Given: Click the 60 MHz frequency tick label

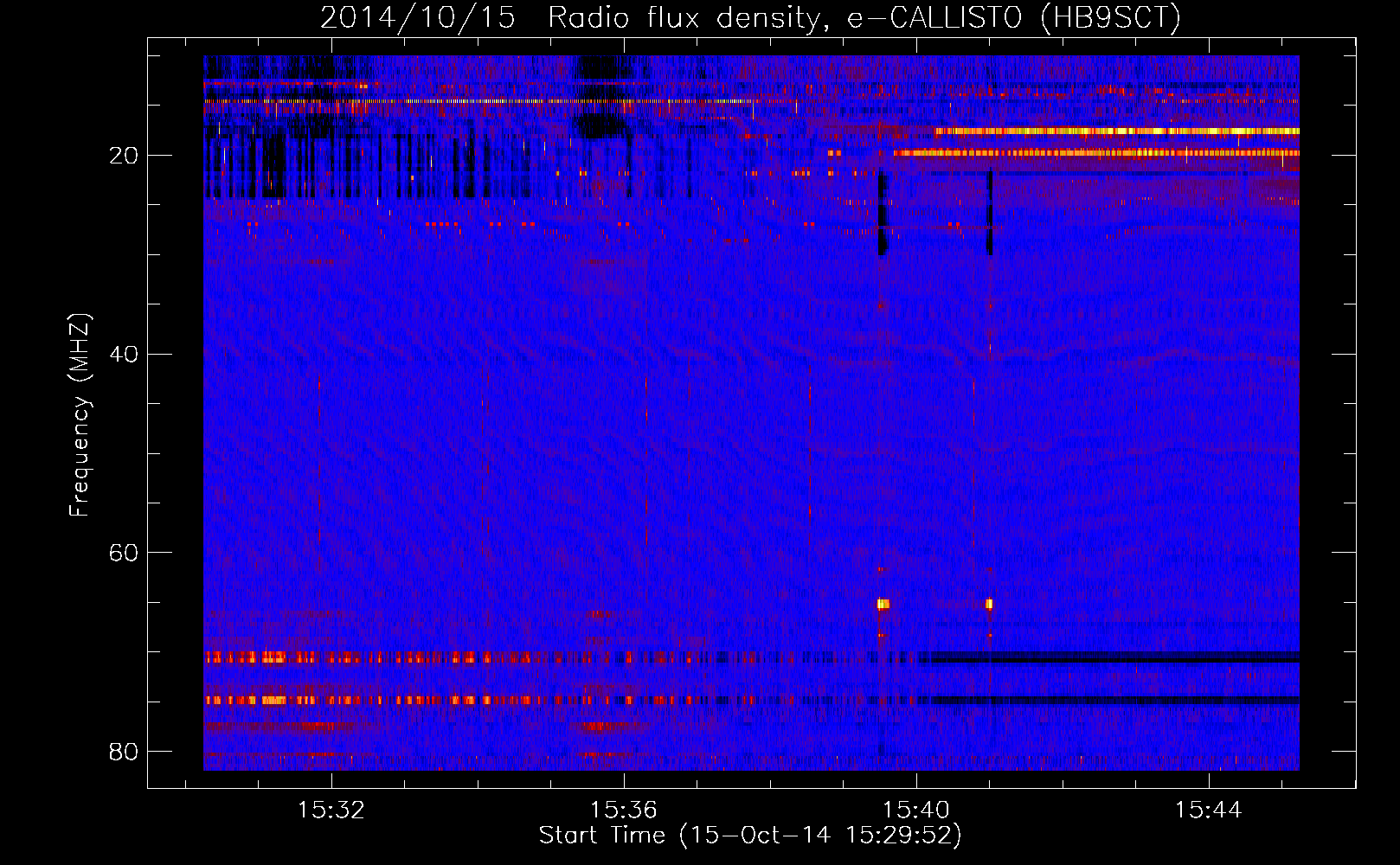Looking at the screenshot, I should (124, 553).
